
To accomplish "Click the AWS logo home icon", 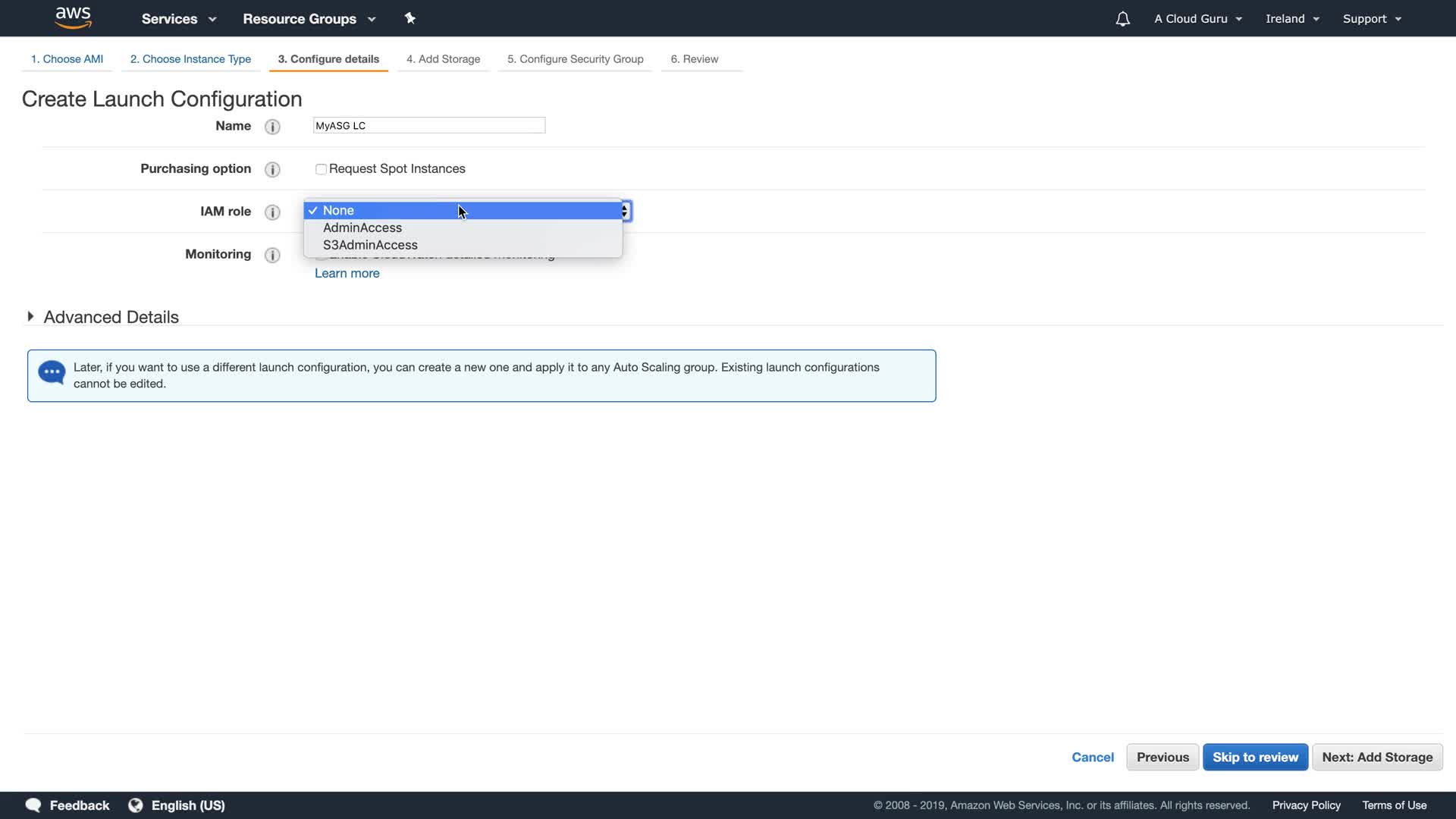I will click(74, 18).
